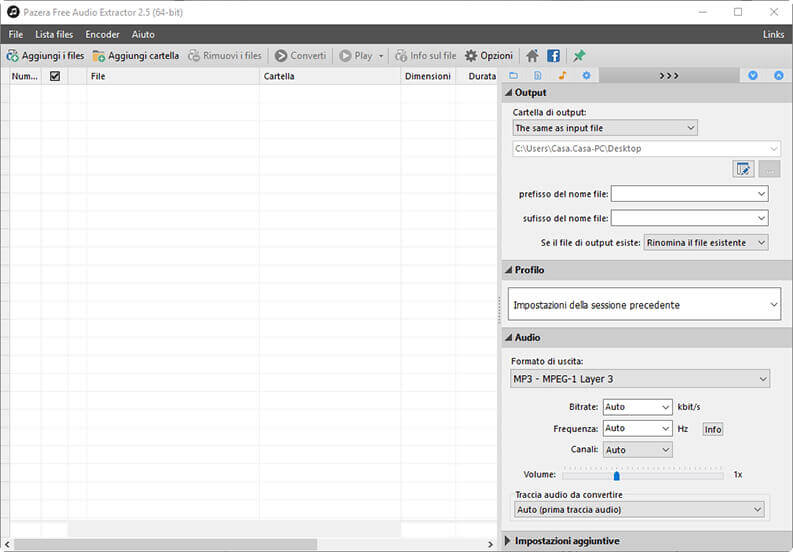
Task: Click Aggiungi cartella in the toolbar
Action: [136, 56]
